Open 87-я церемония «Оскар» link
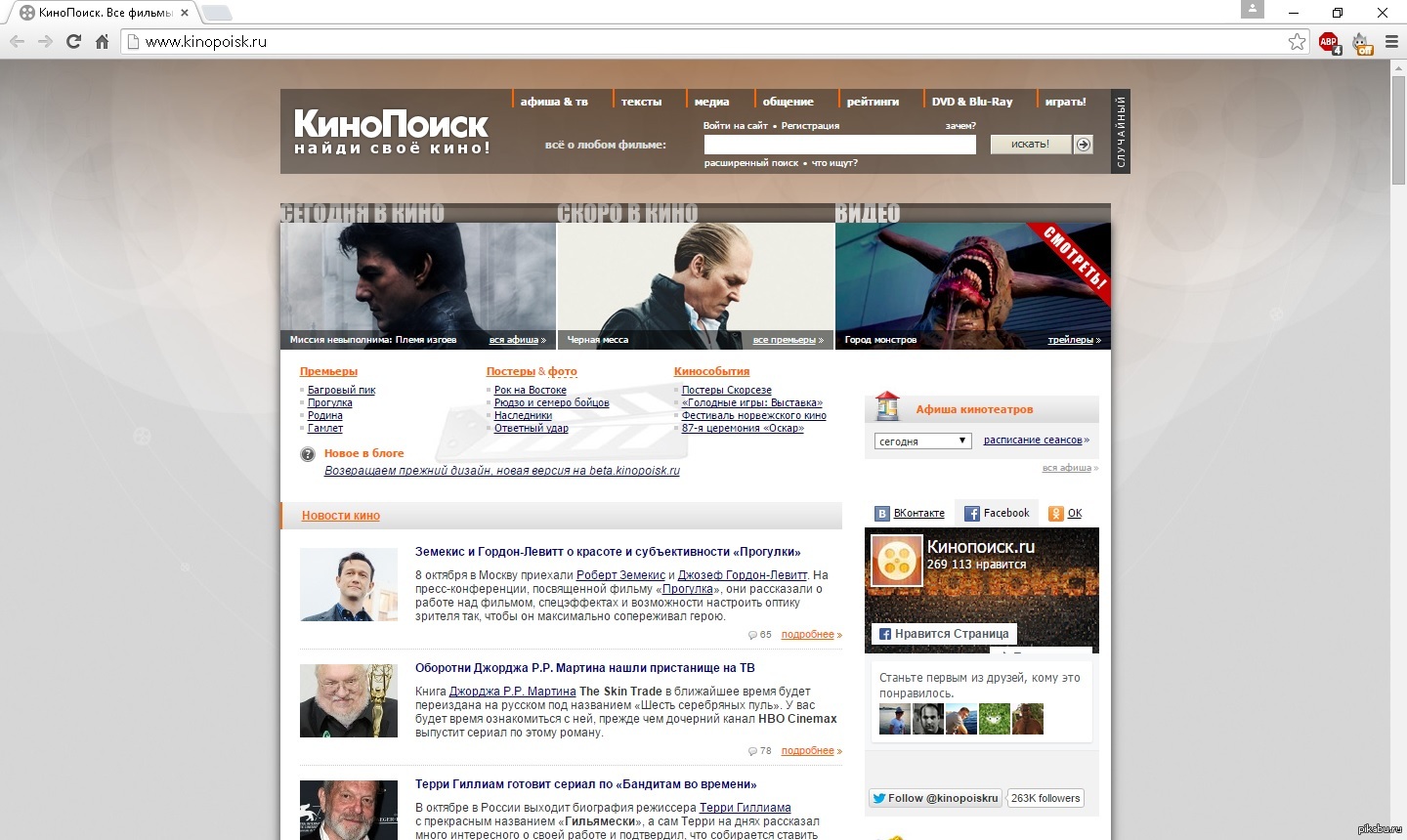1407x840 pixels. tap(743, 429)
